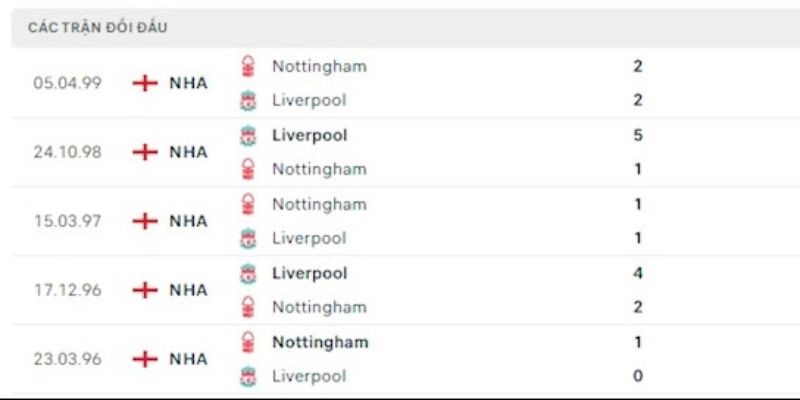The width and height of the screenshot is (800, 400).
Task: Open Nottingham team name in 15.03.97 match
Action: click(x=319, y=204)
